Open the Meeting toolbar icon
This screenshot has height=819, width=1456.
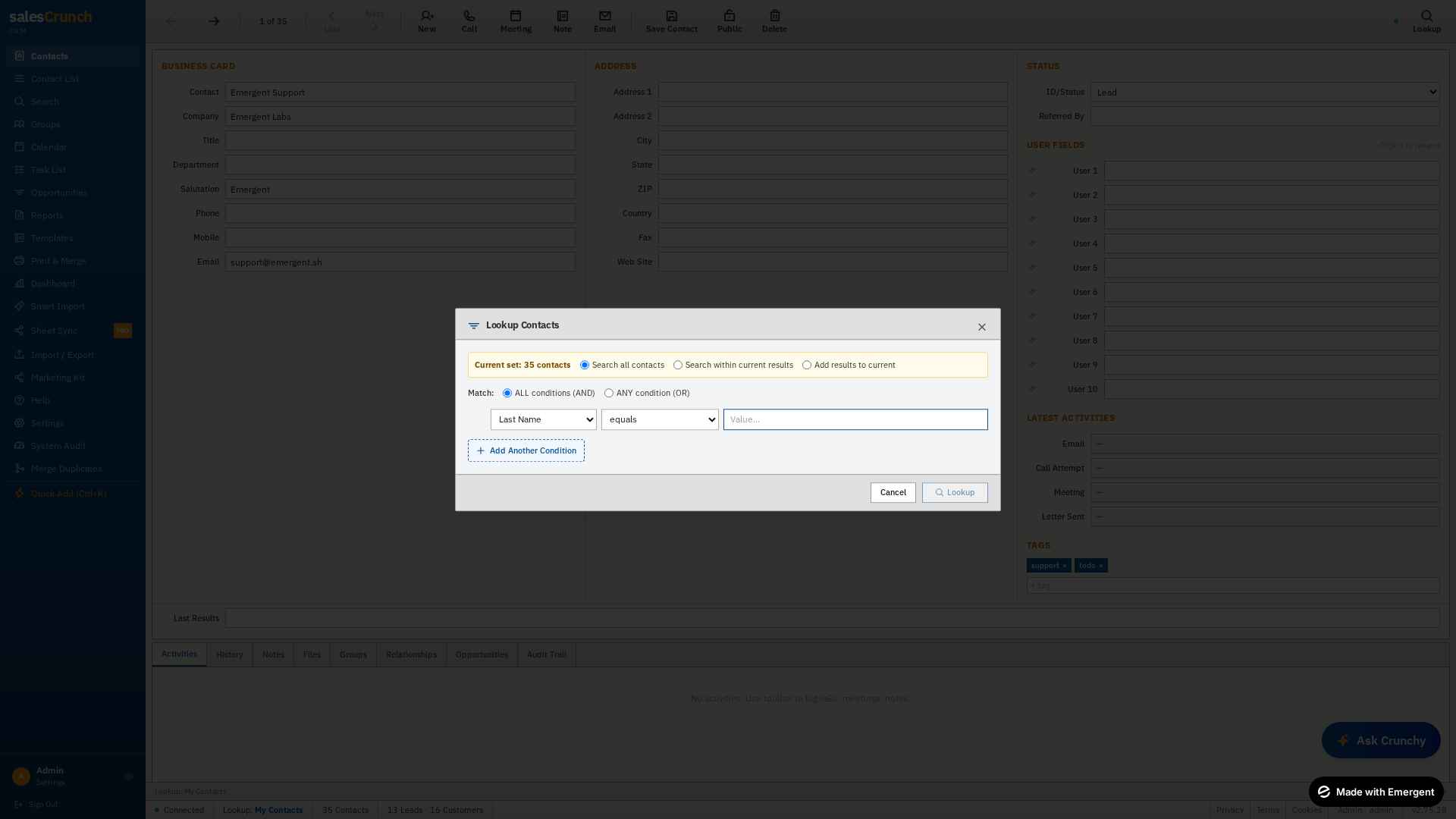click(516, 21)
